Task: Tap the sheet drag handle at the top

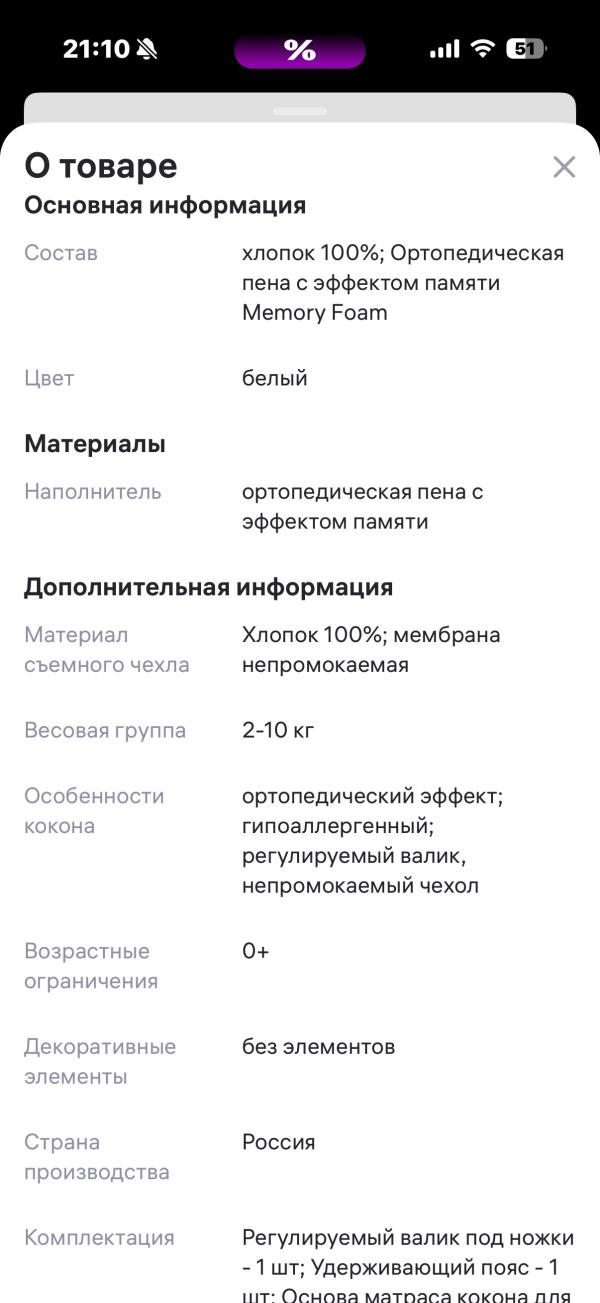Action: pyautogui.click(x=300, y=113)
